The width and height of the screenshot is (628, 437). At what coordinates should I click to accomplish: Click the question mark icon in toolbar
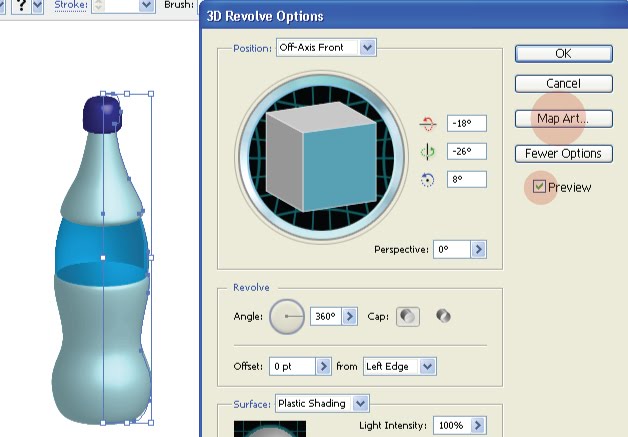coord(22,5)
